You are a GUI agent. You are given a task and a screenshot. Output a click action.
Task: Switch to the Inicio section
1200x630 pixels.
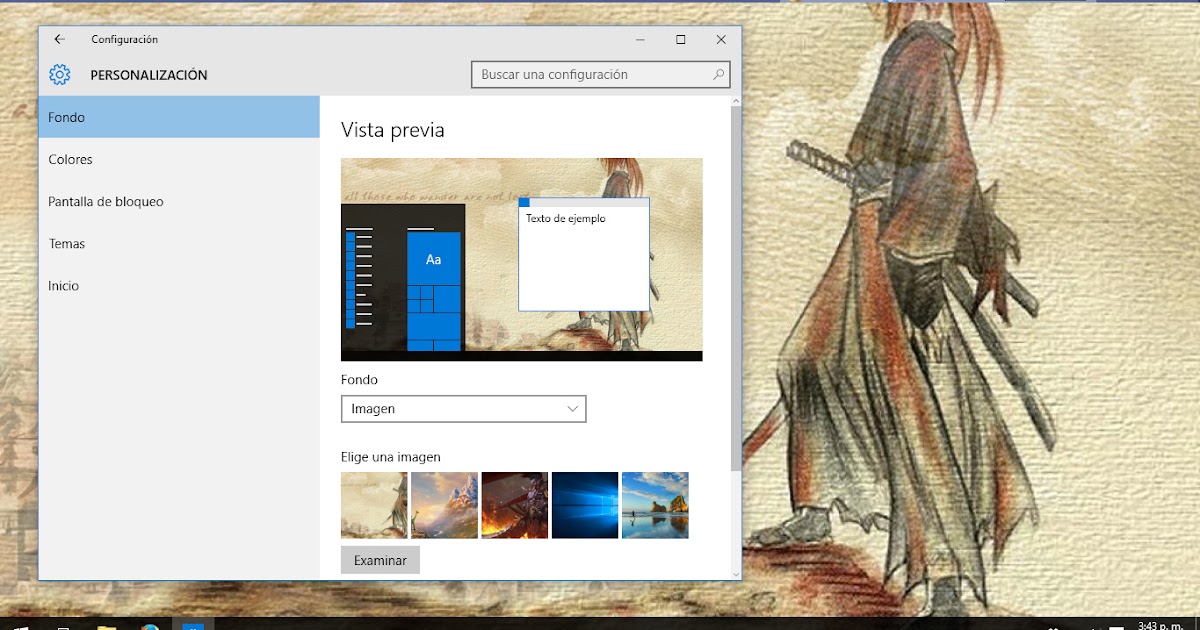pos(179,285)
